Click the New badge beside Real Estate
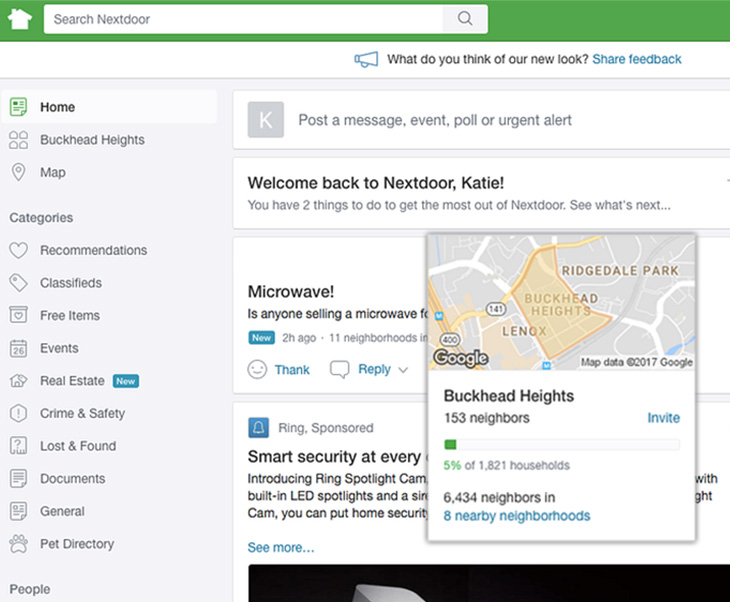 tap(126, 381)
